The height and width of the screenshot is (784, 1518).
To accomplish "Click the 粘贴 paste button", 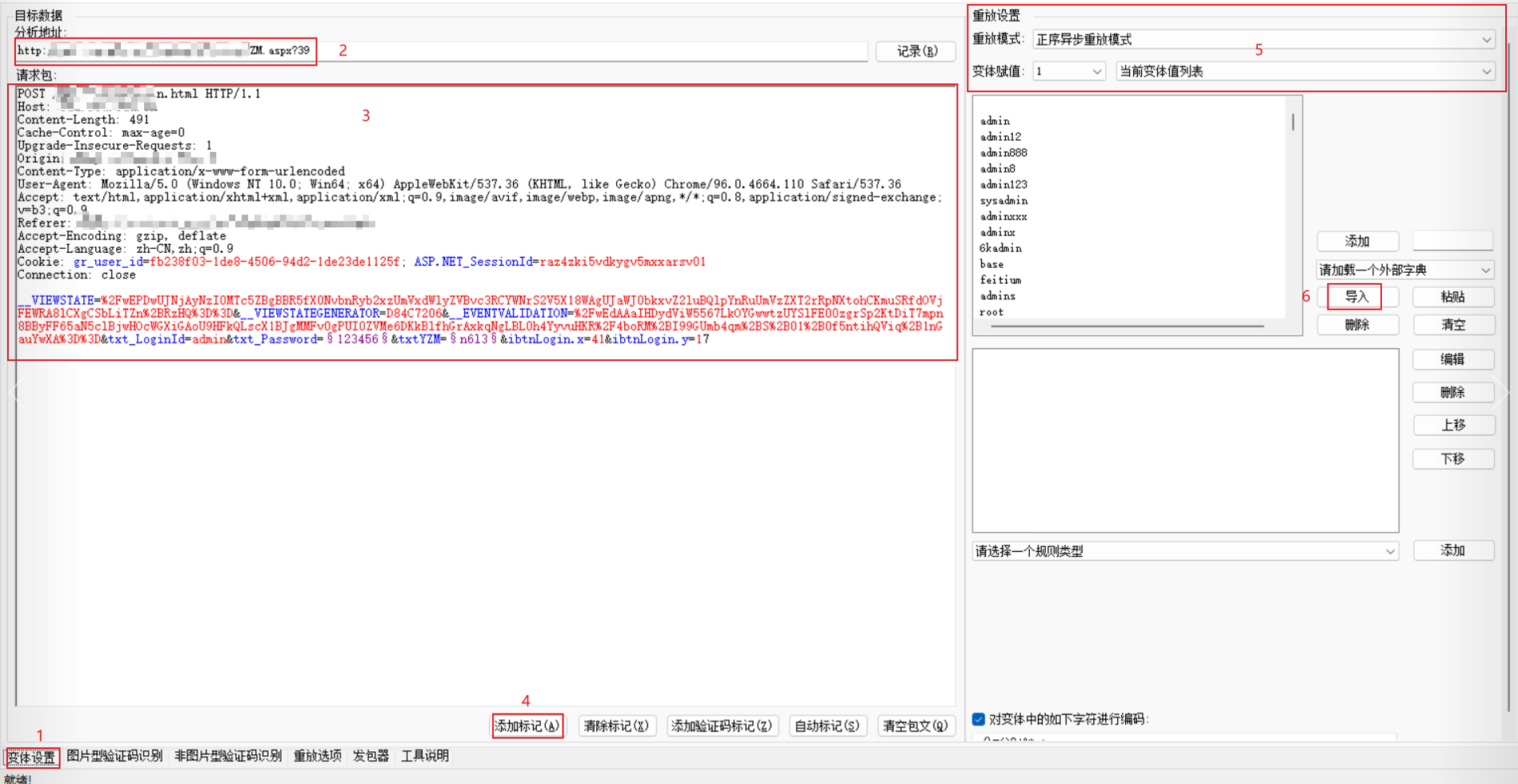I will coord(1452,297).
